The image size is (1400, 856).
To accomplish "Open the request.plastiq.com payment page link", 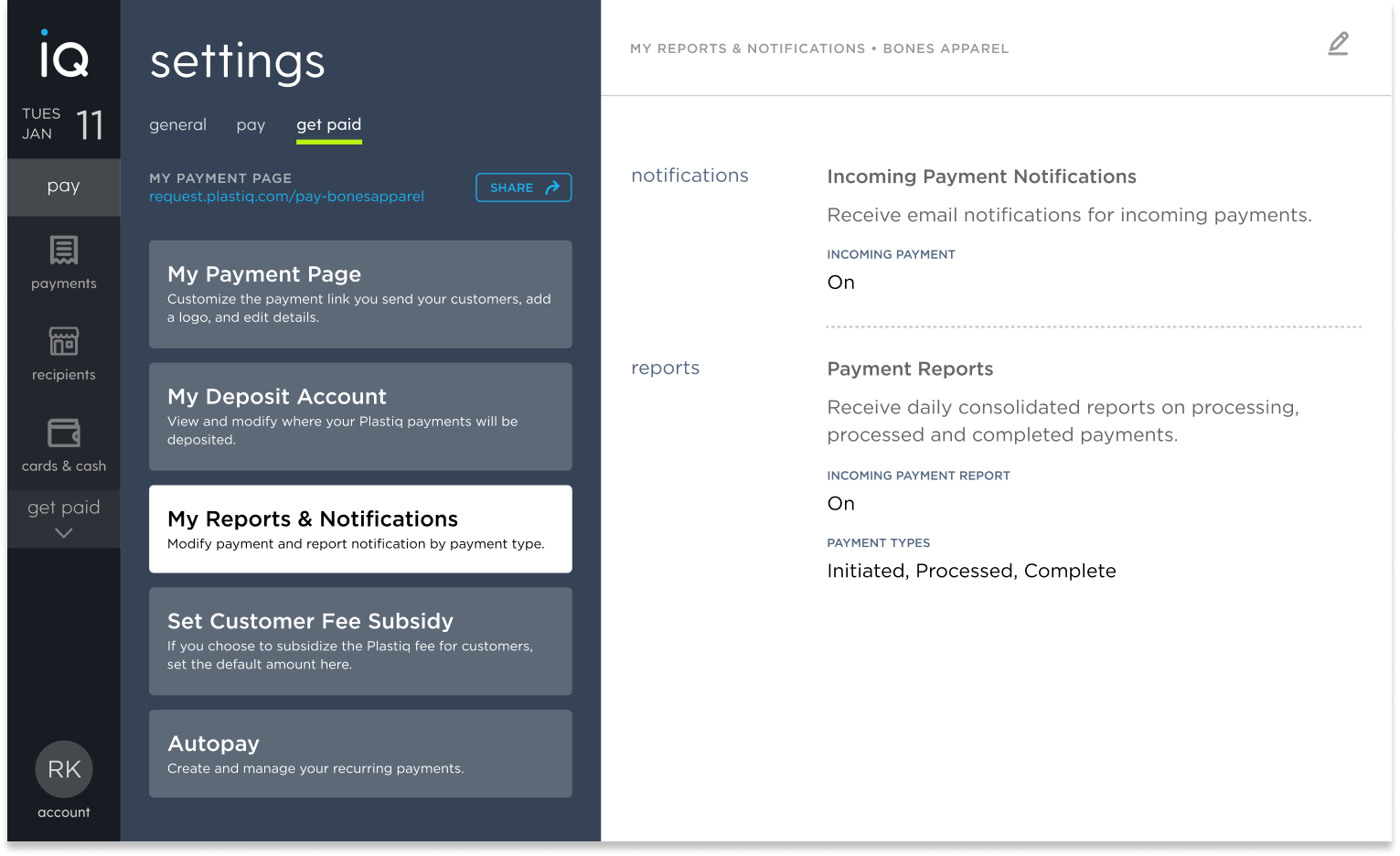I will click(x=286, y=197).
